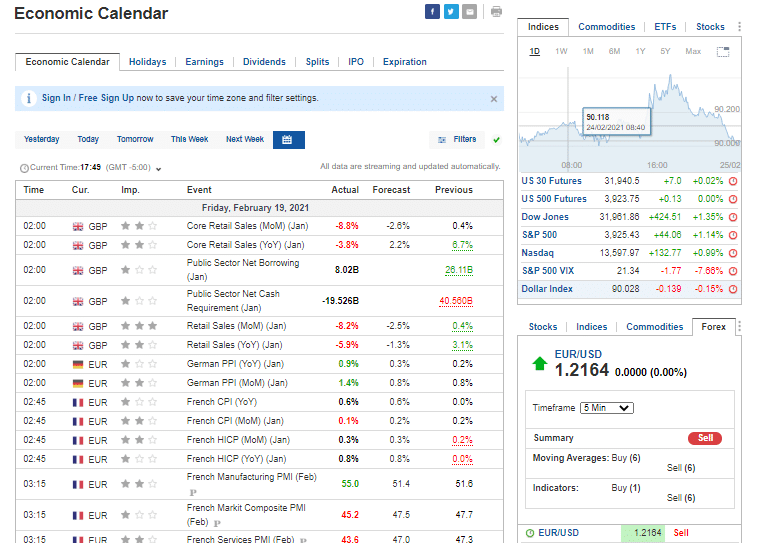This screenshot has width=779, height=543.
Task: Open the Nasdaq index link
Action: pyautogui.click(x=538, y=253)
